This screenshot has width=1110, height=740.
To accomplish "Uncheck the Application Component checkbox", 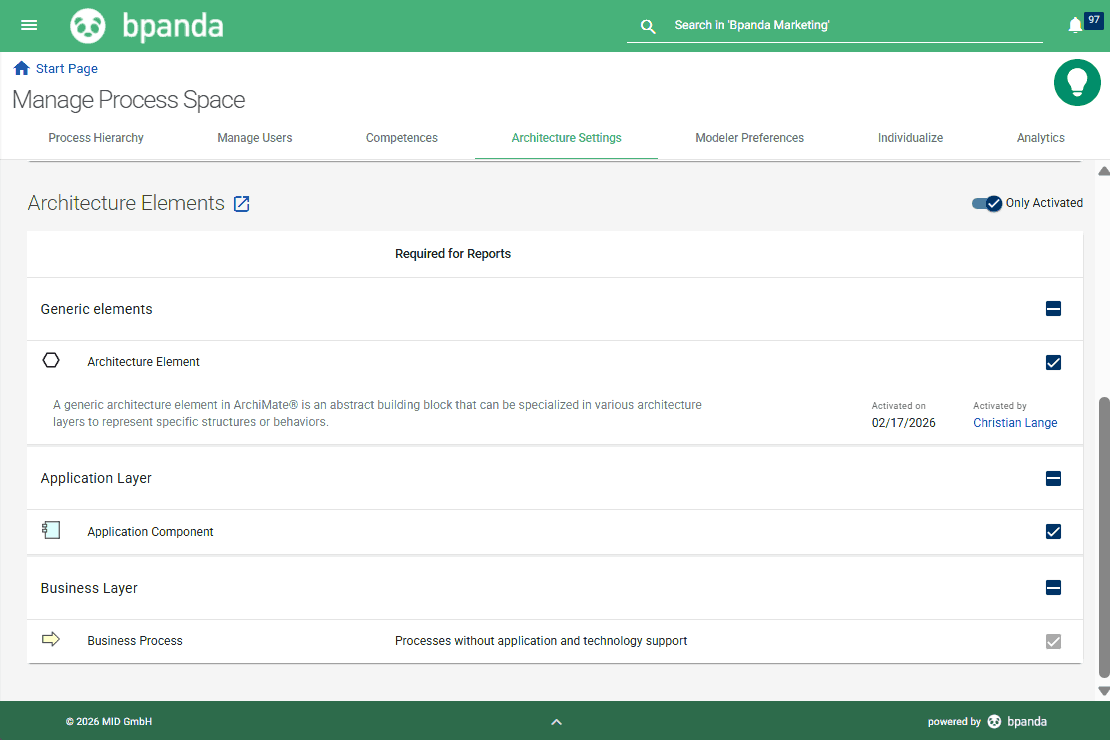I will 1053,531.
